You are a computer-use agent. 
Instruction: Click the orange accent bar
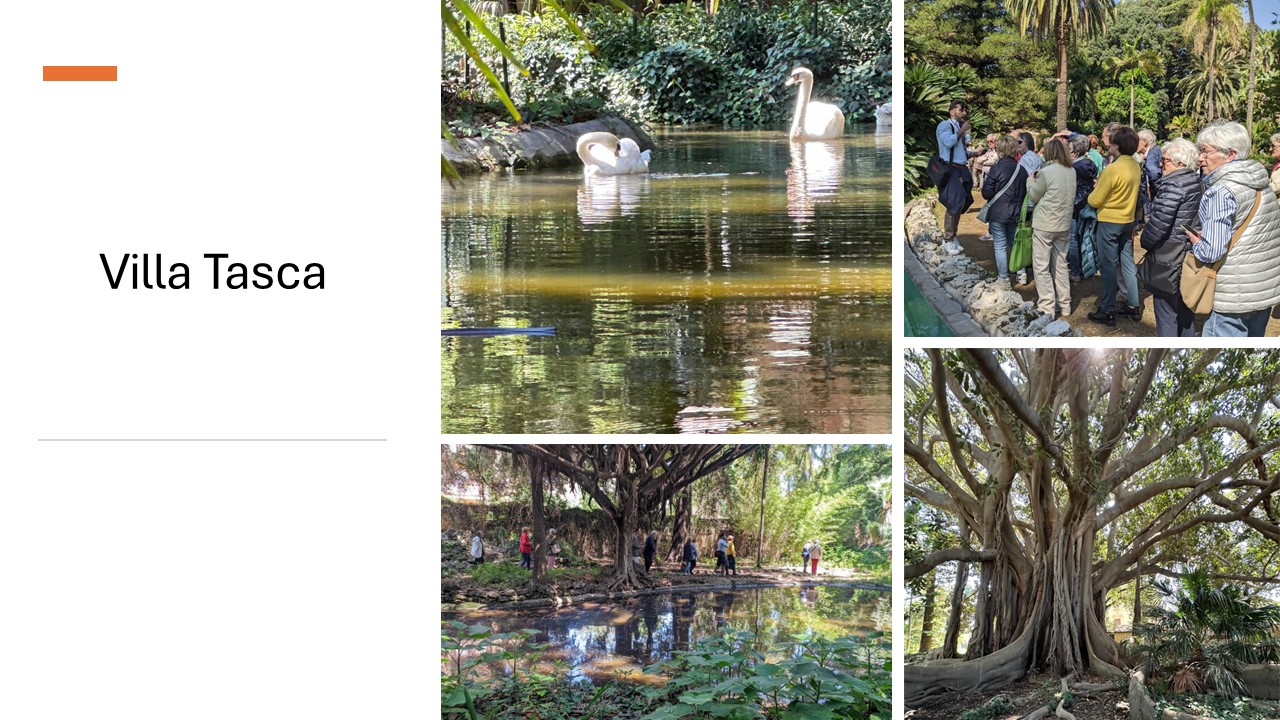pyautogui.click(x=80, y=73)
